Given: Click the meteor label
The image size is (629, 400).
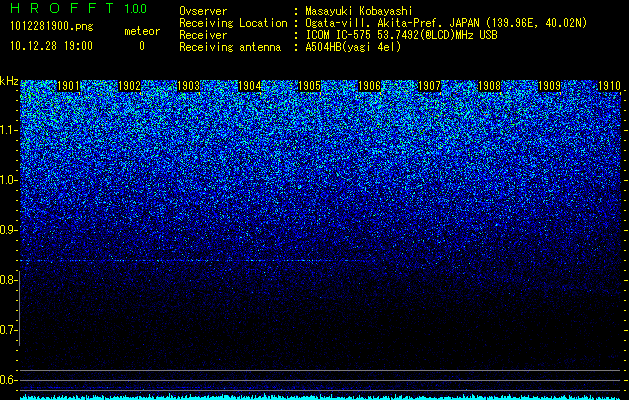Looking at the screenshot, I should (x=142, y=31).
